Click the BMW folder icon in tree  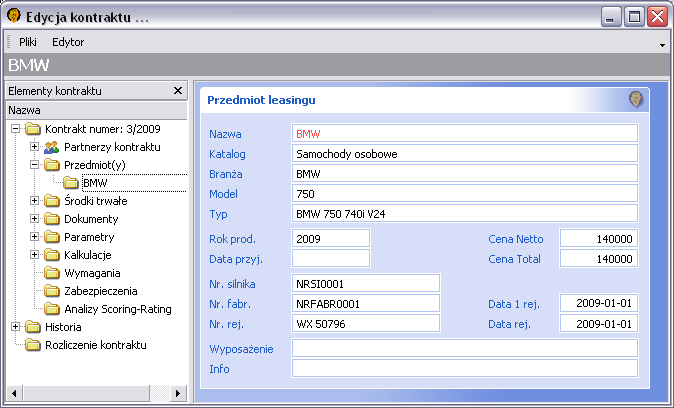pos(70,183)
